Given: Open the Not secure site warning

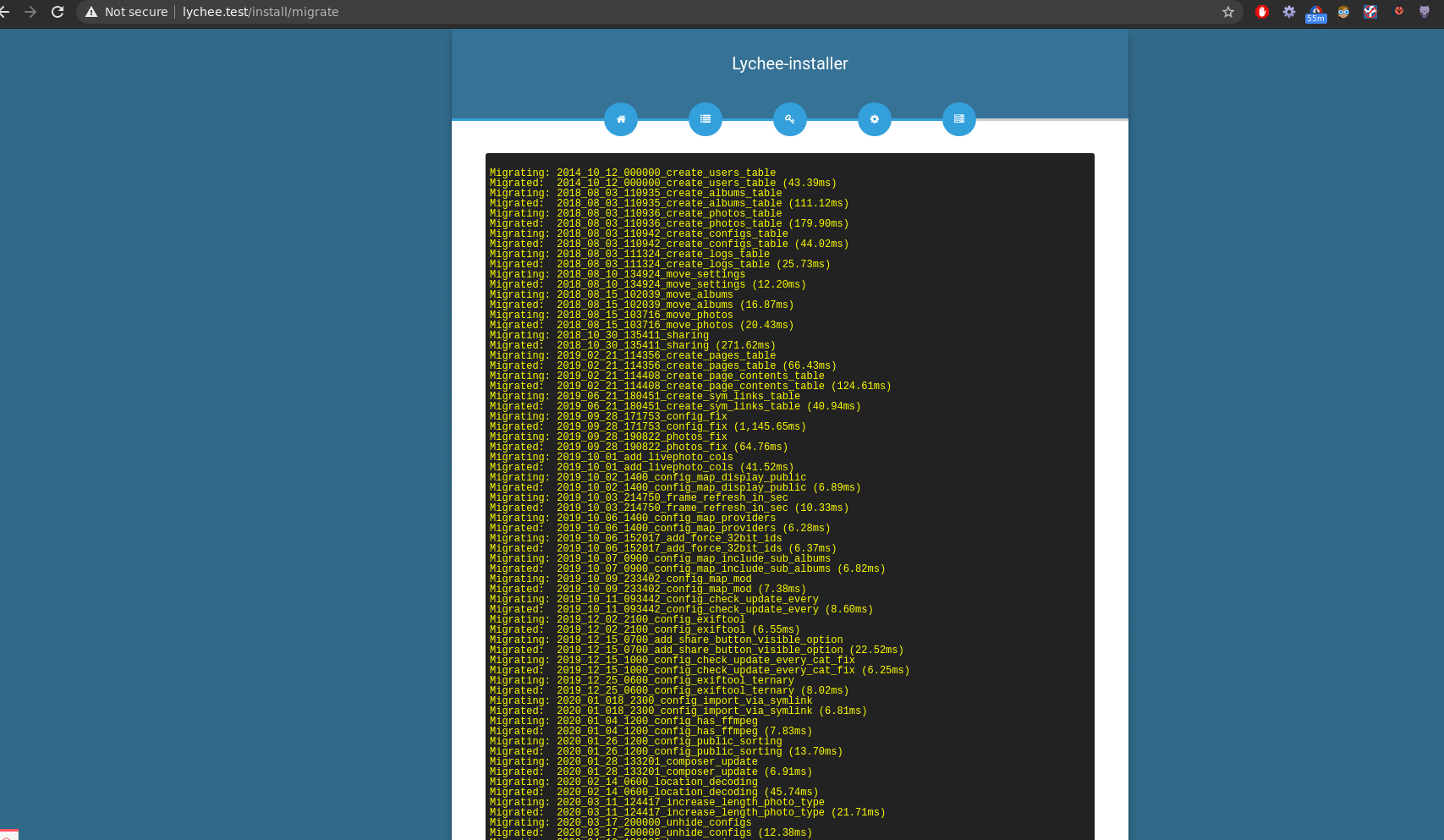Looking at the screenshot, I should (x=91, y=12).
